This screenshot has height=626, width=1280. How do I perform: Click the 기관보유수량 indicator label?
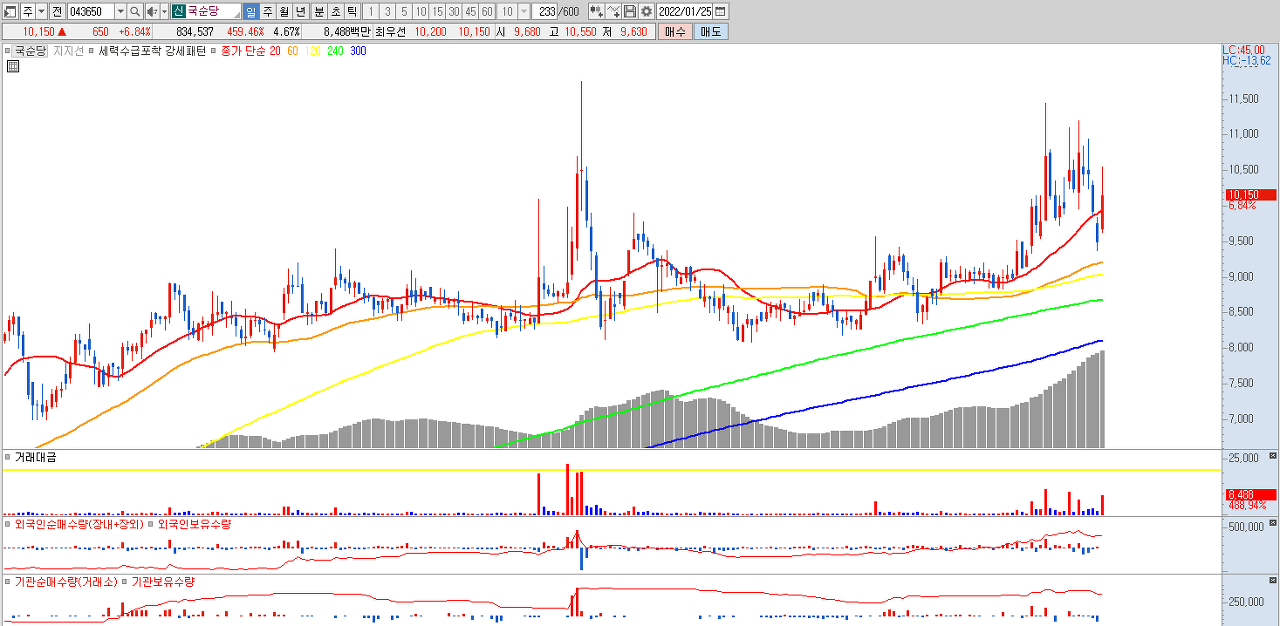coord(164,581)
